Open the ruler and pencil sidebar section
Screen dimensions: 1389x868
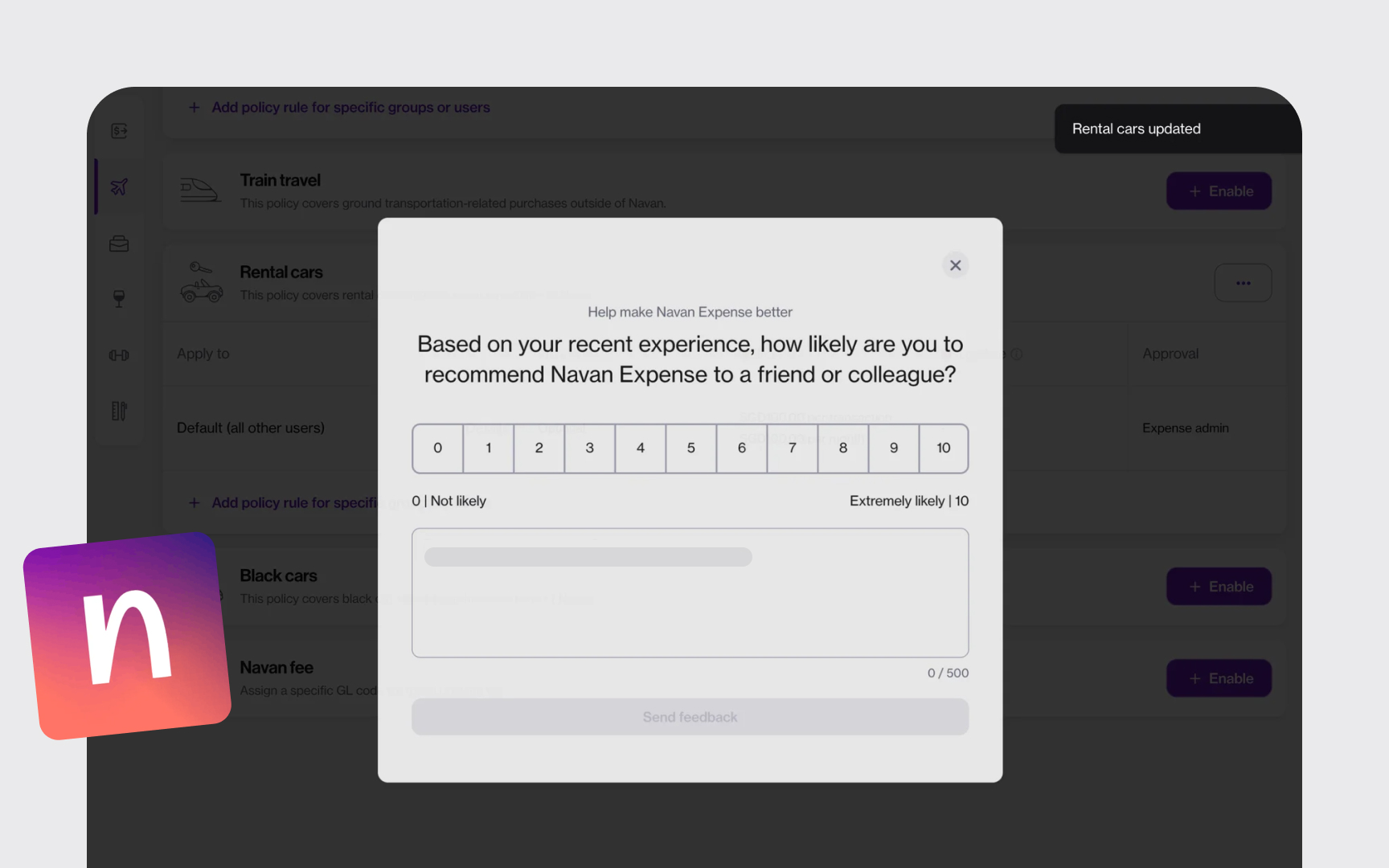tap(119, 411)
